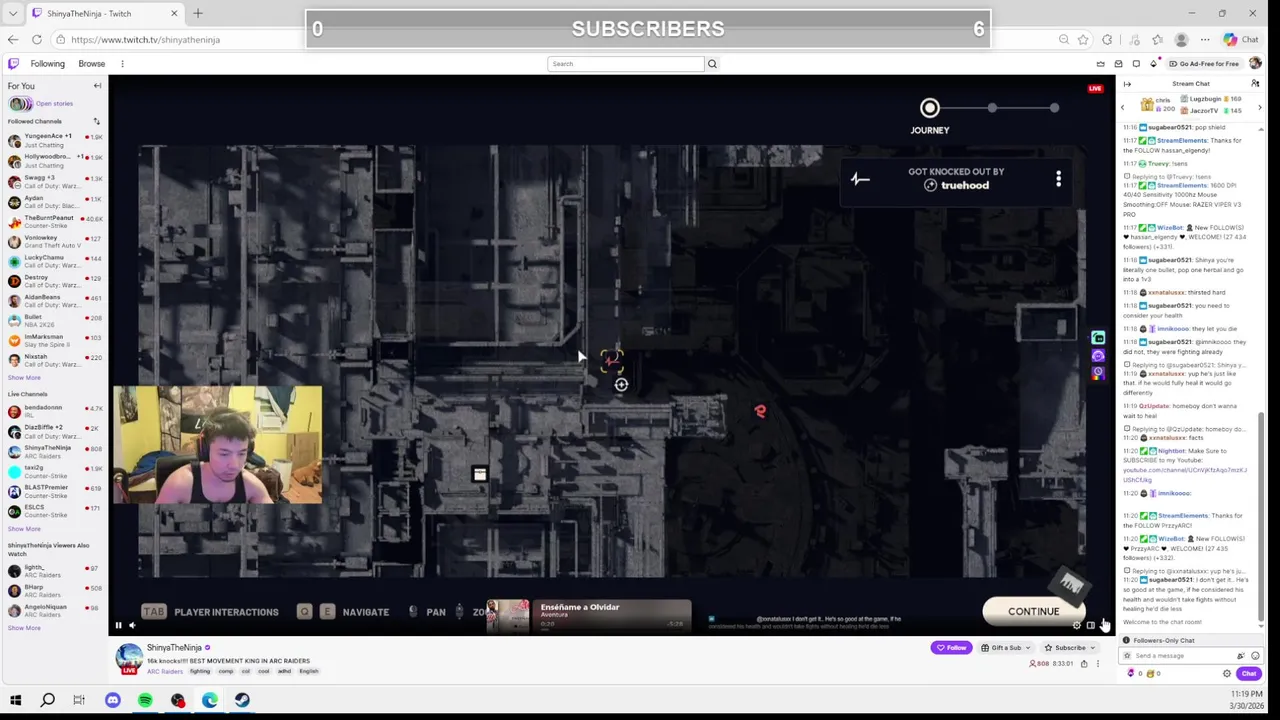Toggle theatre mode in player
Image resolution: width=1280 pixels, height=720 pixels.
click(1090, 625)
